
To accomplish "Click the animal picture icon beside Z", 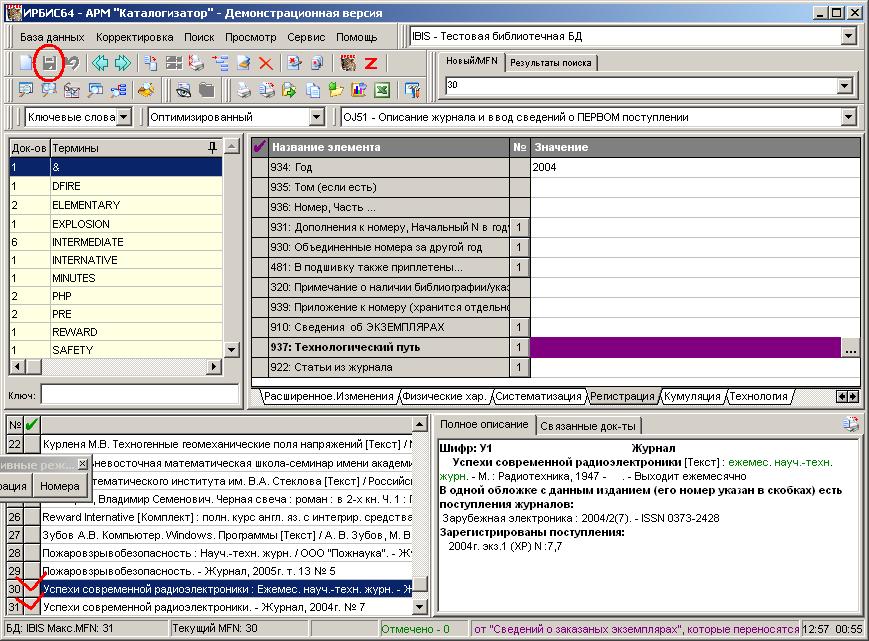I will 348,63.
